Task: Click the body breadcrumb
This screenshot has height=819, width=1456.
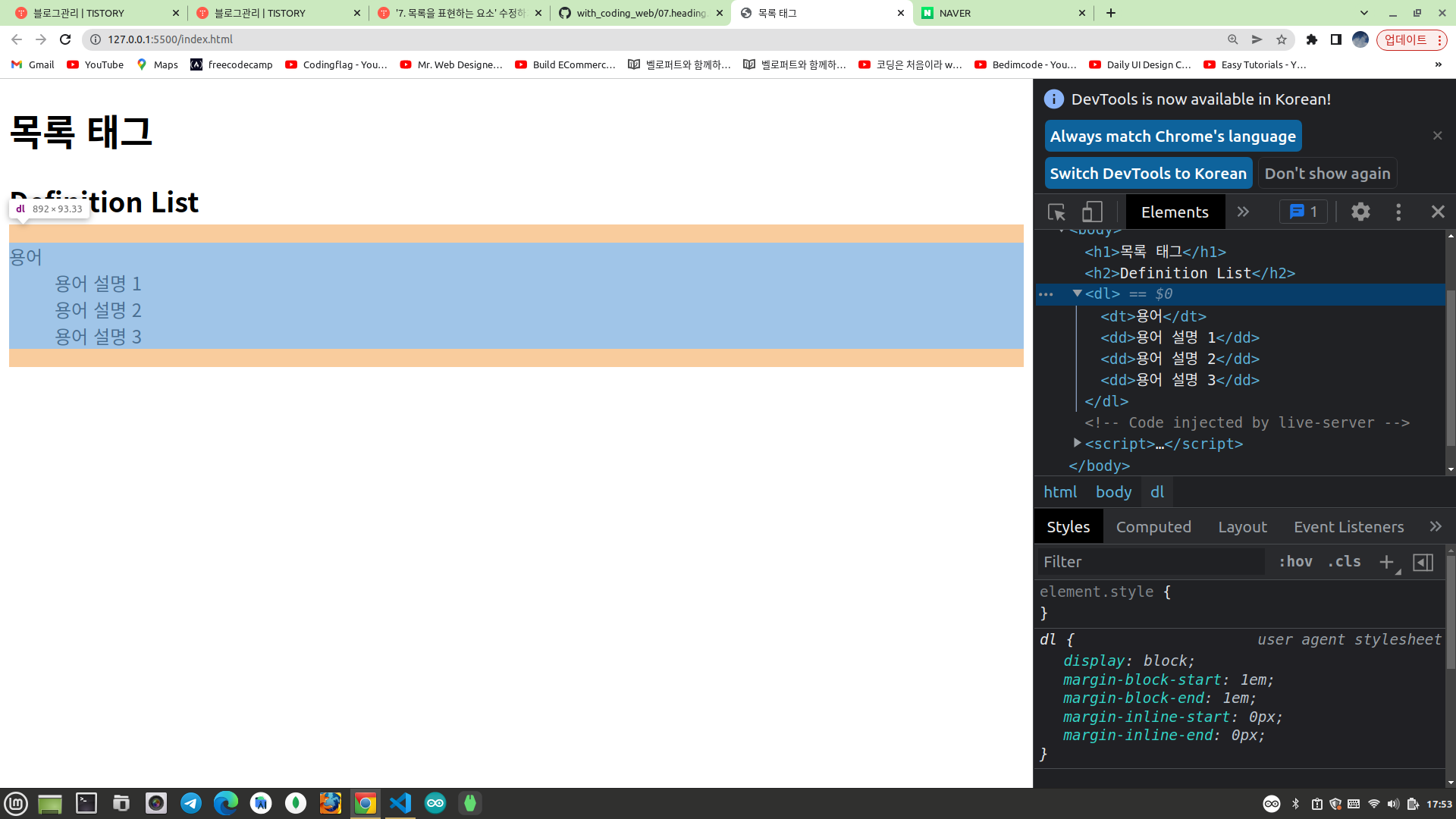Action: click(x=1113, y=491)
